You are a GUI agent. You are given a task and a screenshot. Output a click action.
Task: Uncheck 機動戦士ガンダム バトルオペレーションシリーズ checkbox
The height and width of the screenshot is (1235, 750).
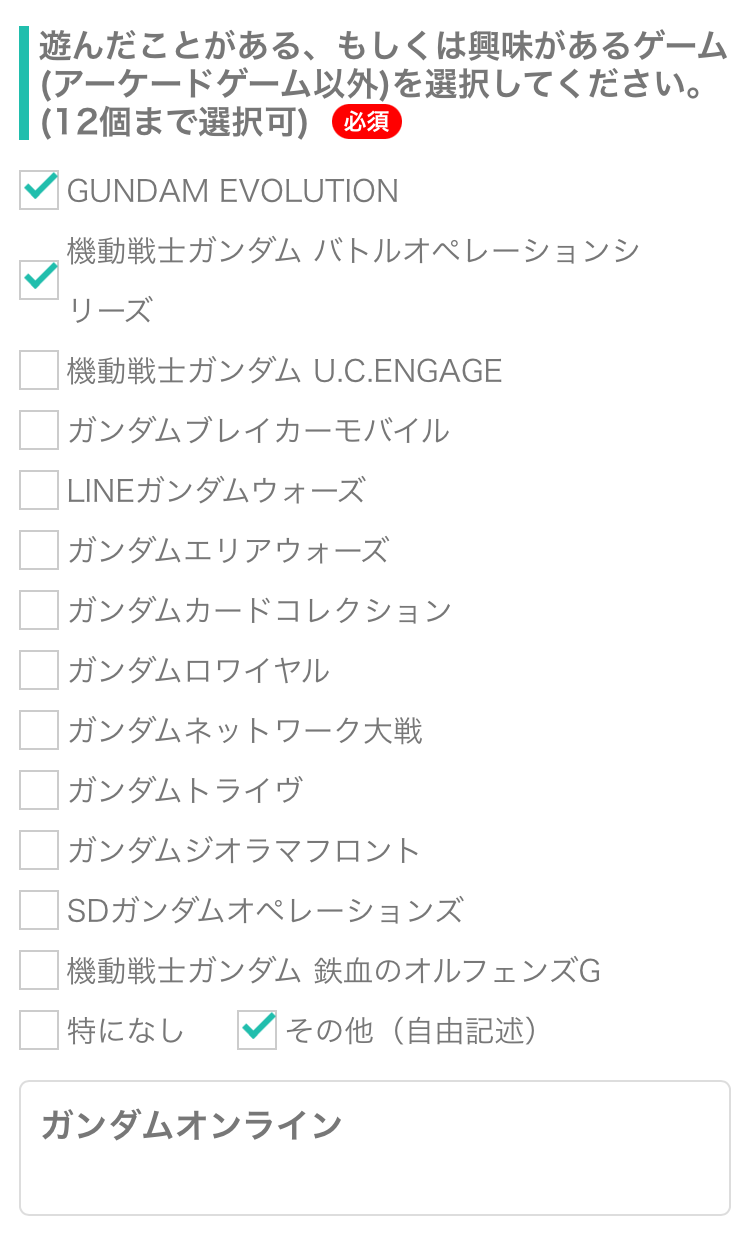(39, 280)
